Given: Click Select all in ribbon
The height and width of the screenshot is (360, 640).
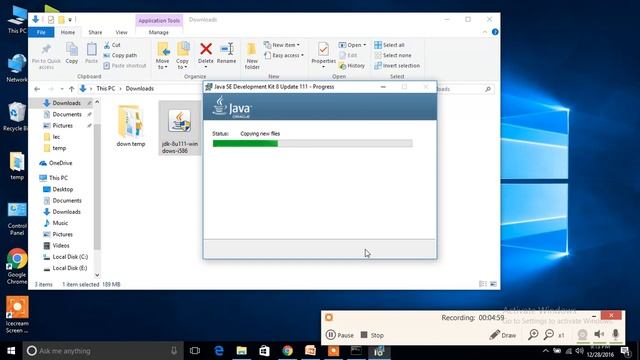Looking at the screenshot, I should click(389, 45).
